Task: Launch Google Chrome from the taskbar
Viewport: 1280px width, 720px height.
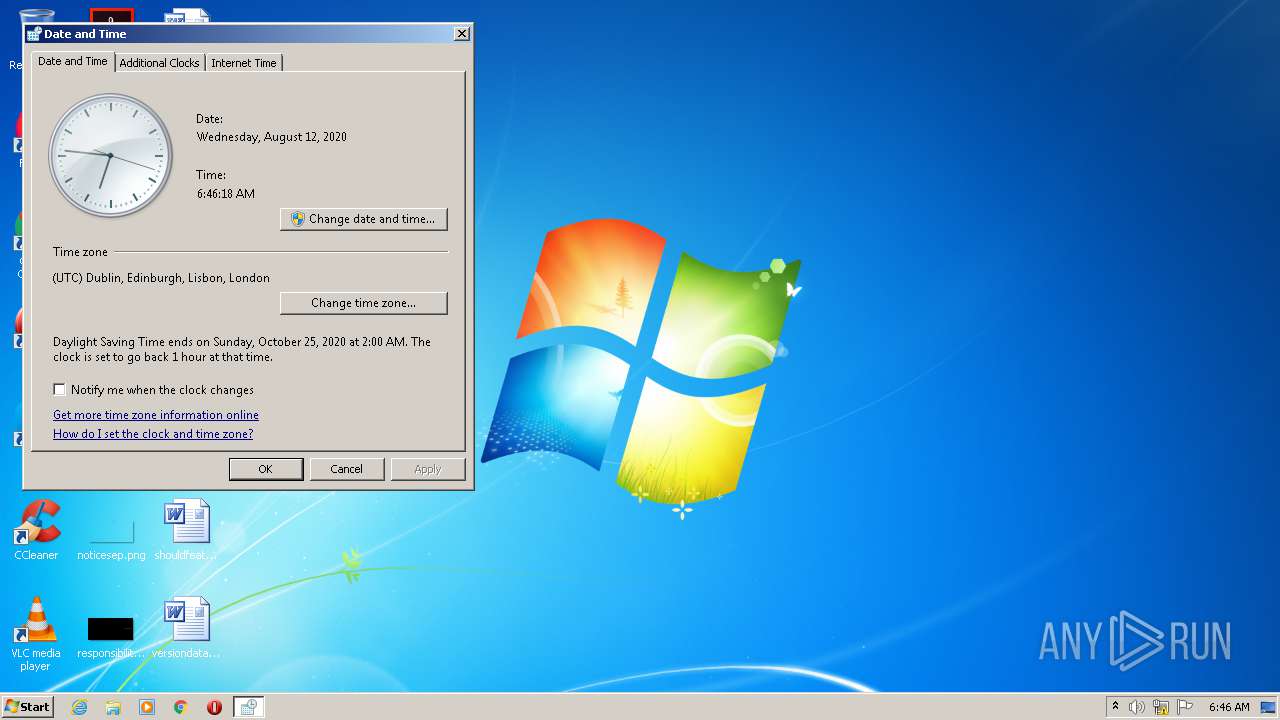Action: point(181,707)
